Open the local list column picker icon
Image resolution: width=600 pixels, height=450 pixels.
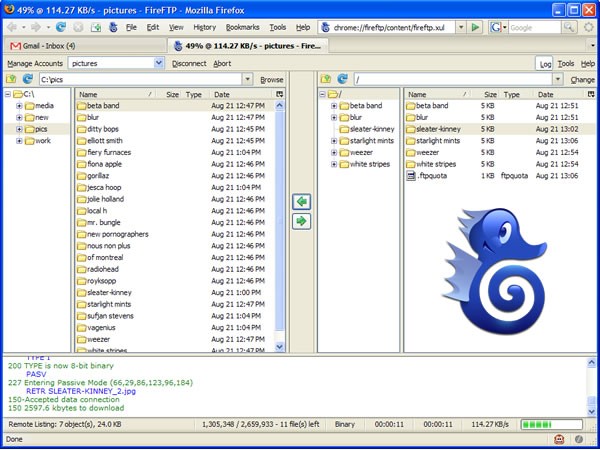click(279, 94)
